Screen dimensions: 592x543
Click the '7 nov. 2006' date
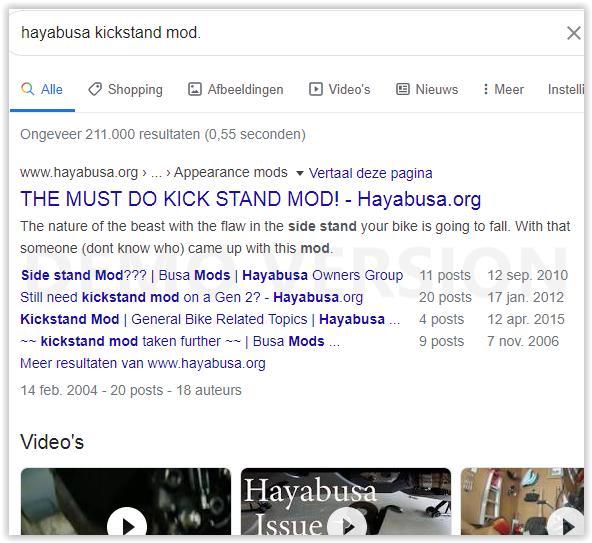click(523, 341)
